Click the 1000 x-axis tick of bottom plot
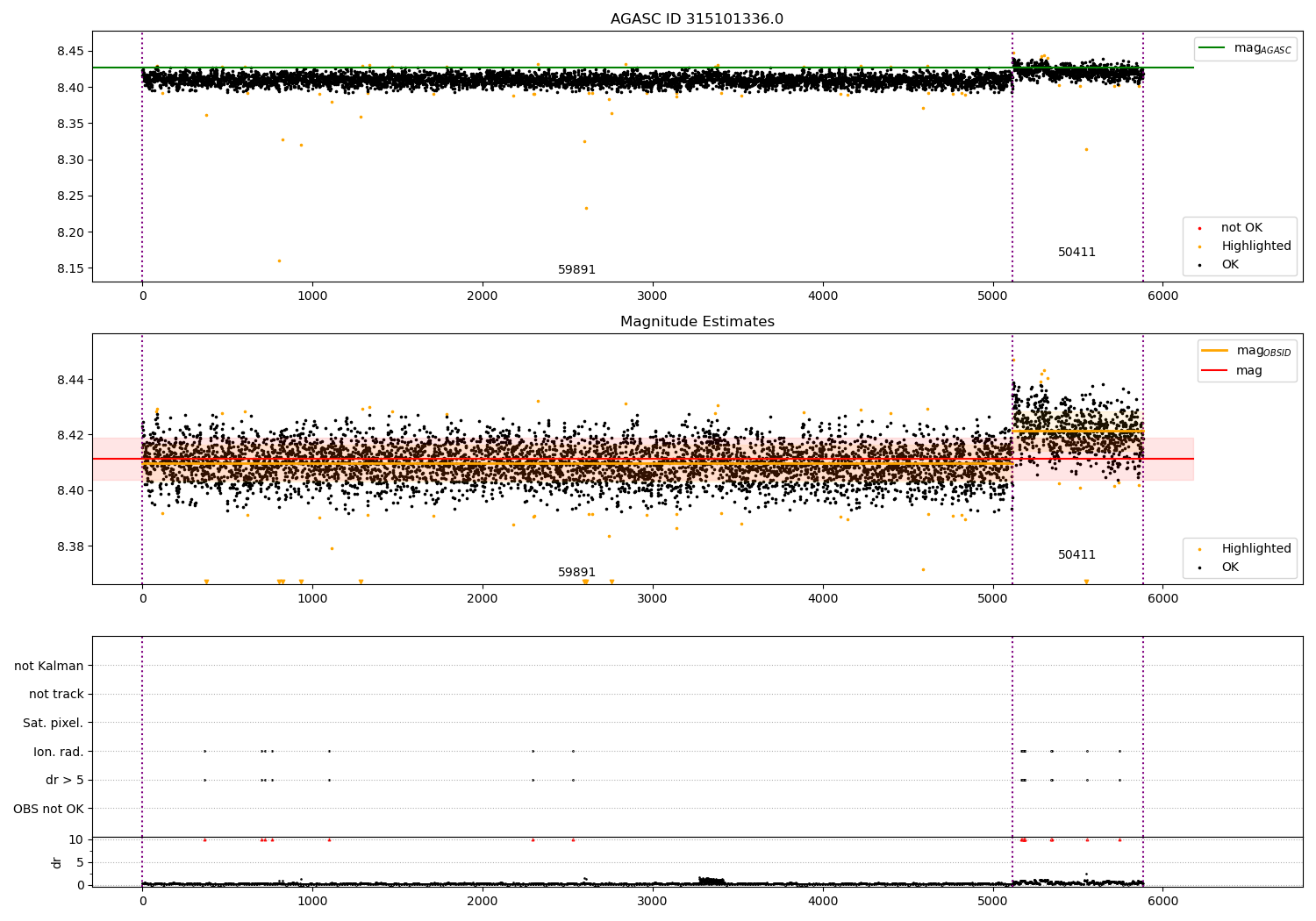 (312, 902)
